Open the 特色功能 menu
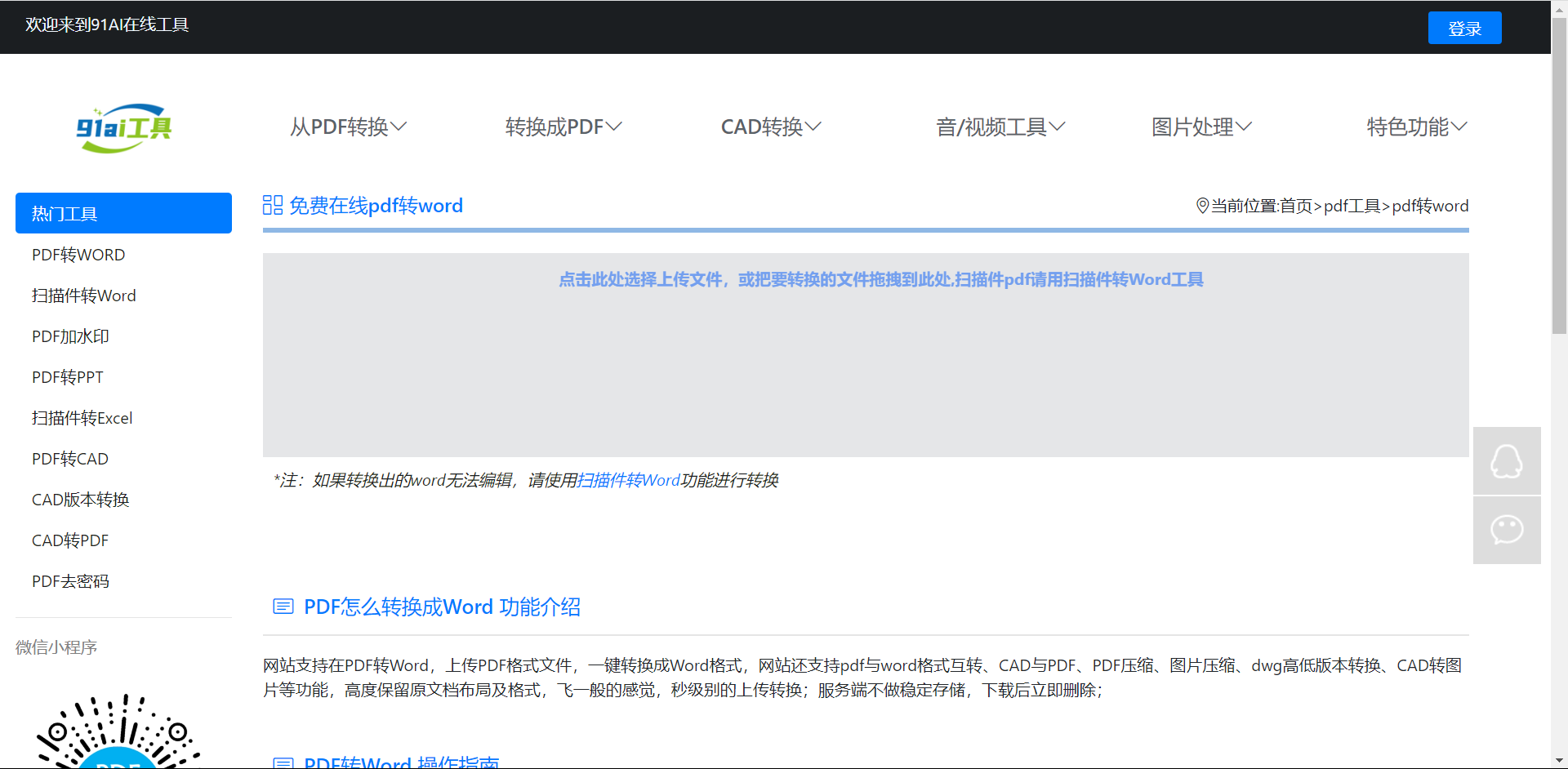Screen dimensions: 1568x769 pyautogui.click(x=1416, y=127)
